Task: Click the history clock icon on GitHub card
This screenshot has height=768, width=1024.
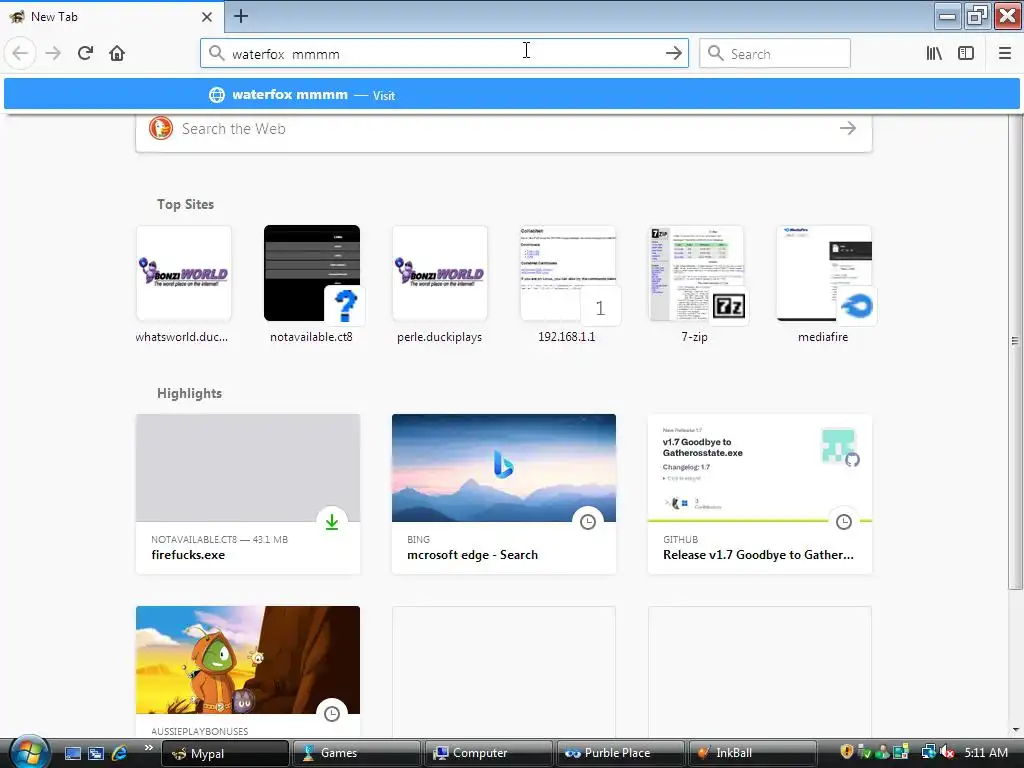Action: click(844, 522)
